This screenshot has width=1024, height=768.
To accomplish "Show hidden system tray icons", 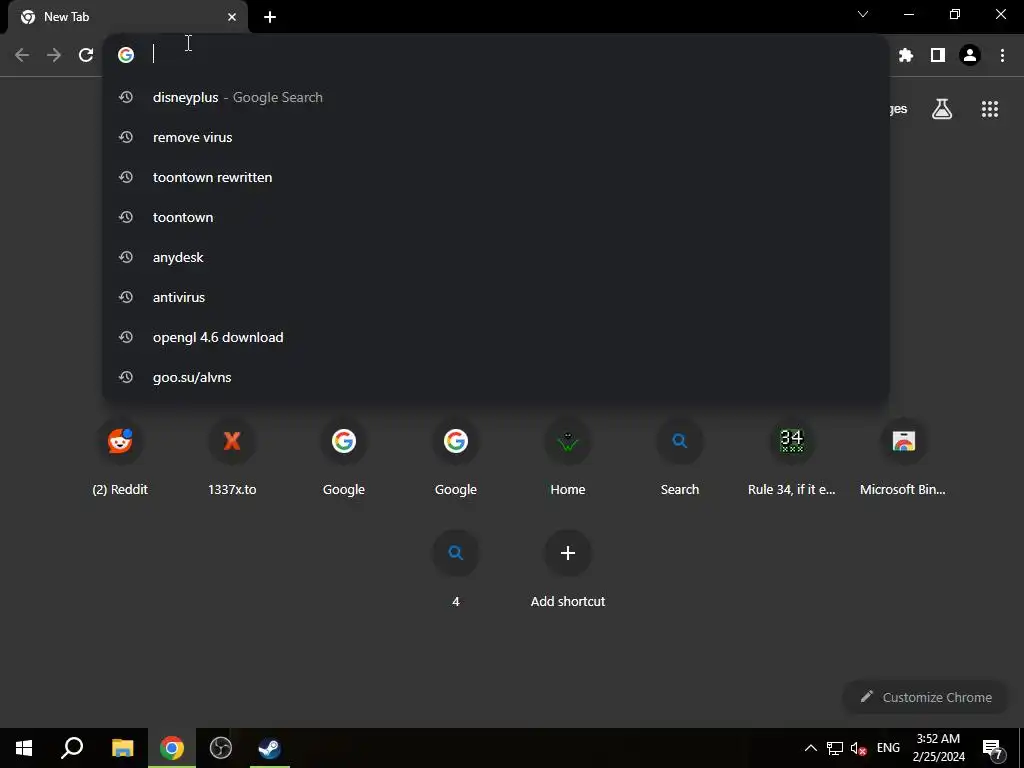I will click(810, 748).
